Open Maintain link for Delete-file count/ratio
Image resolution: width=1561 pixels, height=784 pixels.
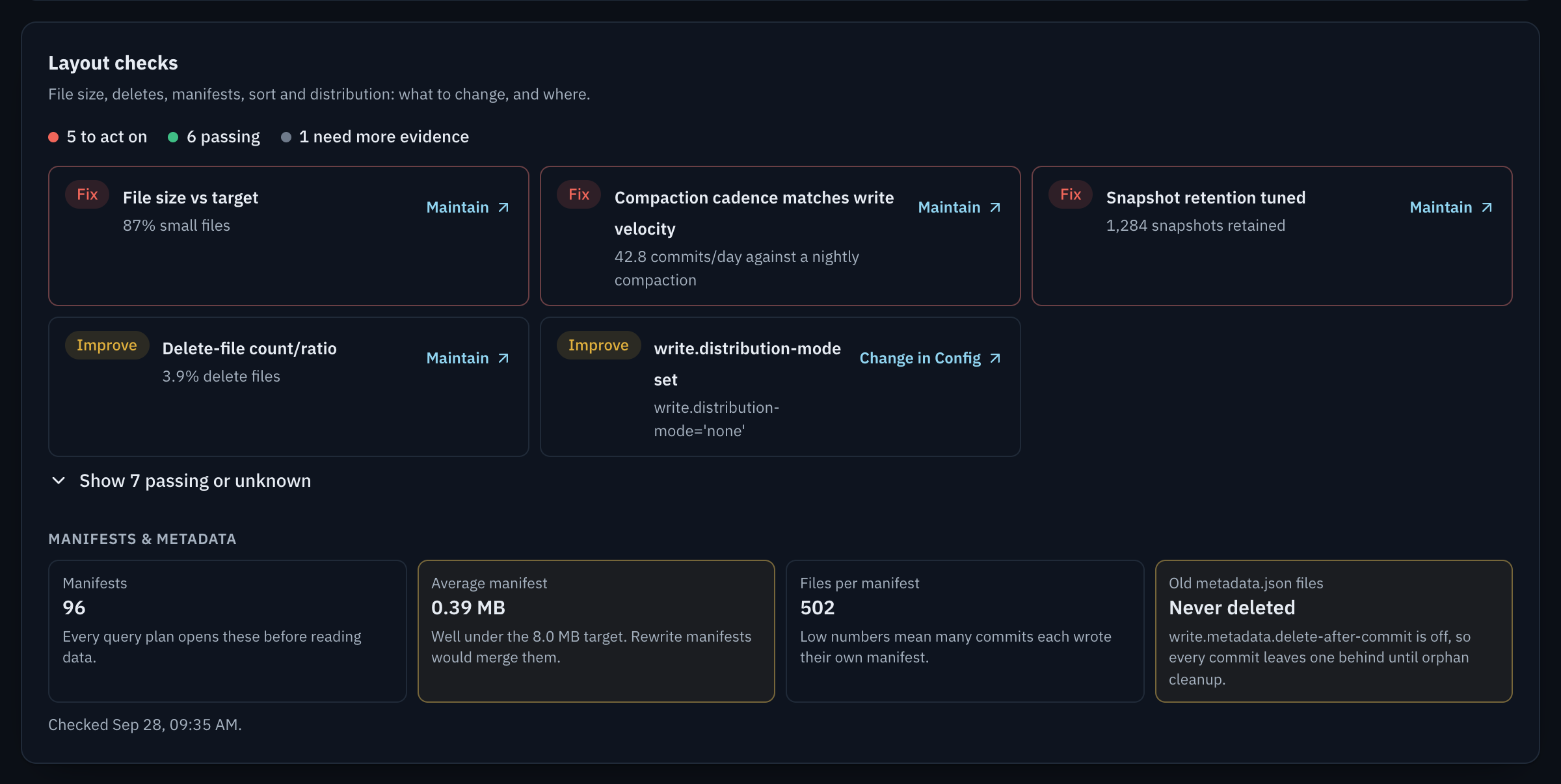coord(468,358)
